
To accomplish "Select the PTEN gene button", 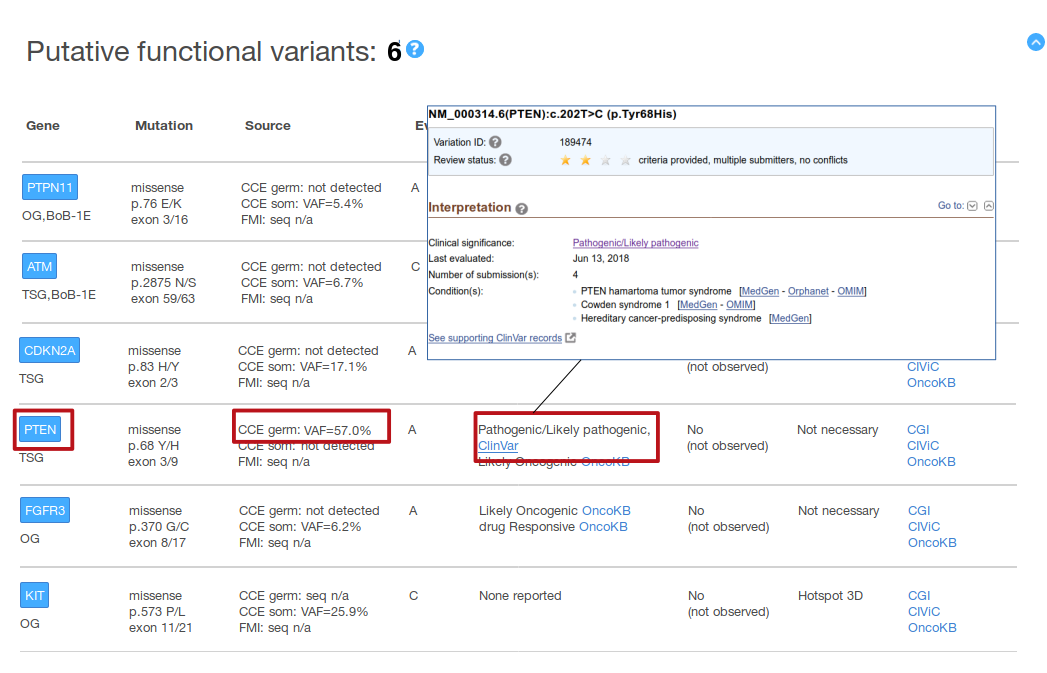I will click(41, 430).
